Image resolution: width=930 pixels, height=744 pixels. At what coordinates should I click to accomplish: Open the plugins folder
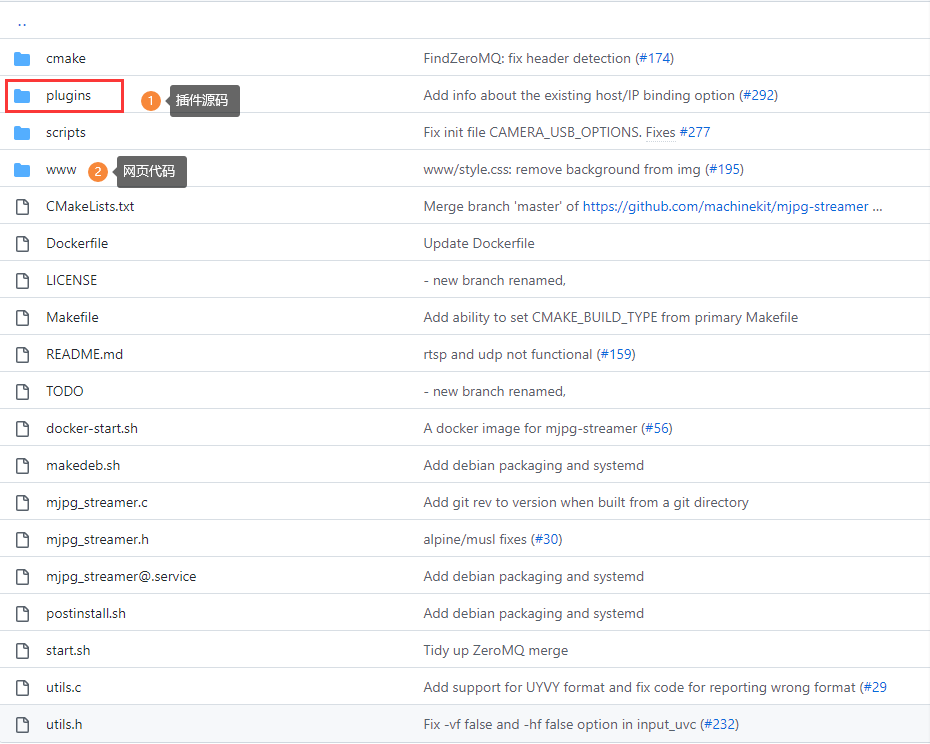click(x=68, y=96)
